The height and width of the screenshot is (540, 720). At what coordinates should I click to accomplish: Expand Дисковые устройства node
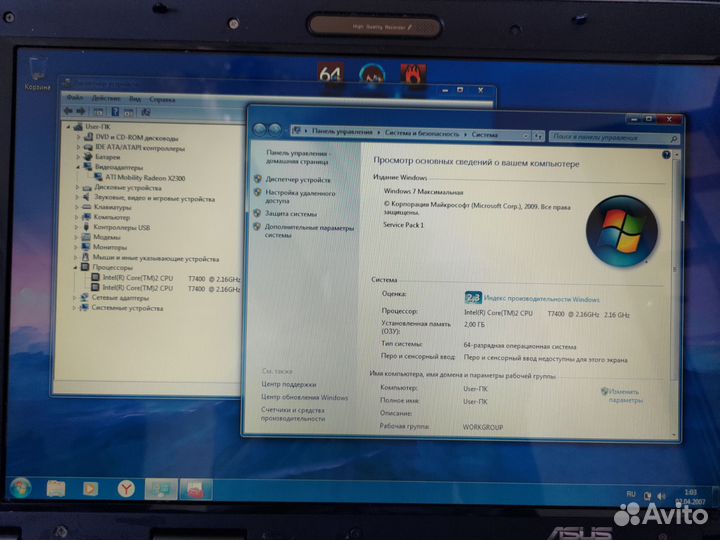[77, 187]
